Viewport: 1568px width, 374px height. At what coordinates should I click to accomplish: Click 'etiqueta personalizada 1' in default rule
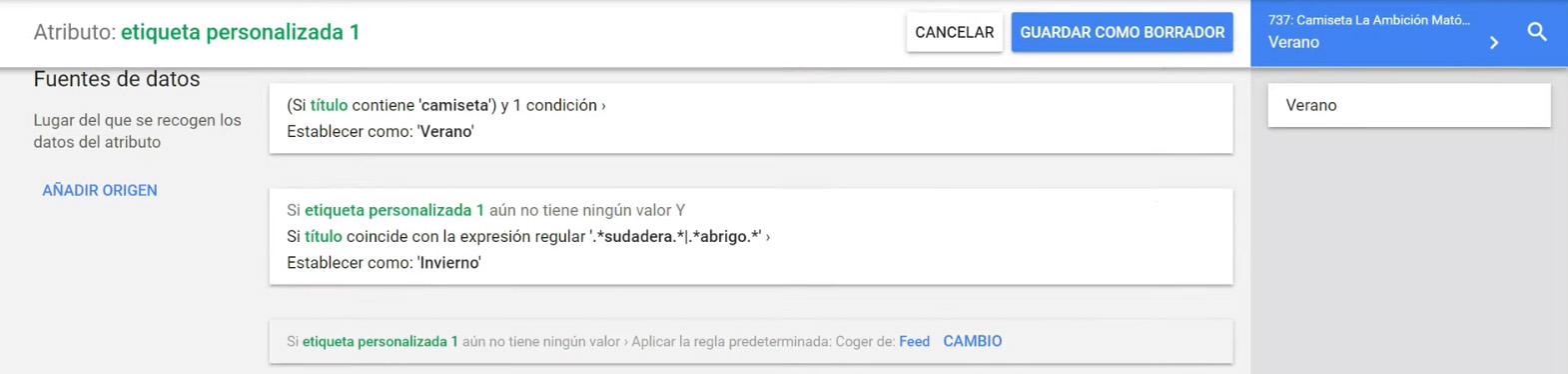380,341
